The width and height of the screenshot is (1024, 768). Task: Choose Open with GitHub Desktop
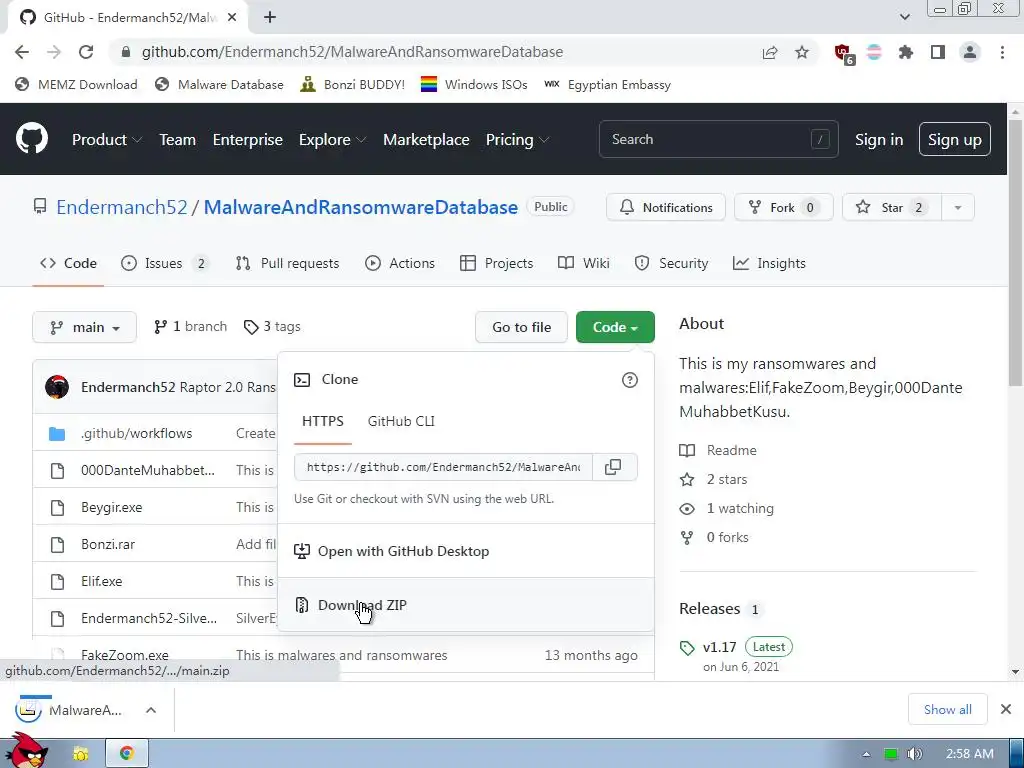click(466, 551)
